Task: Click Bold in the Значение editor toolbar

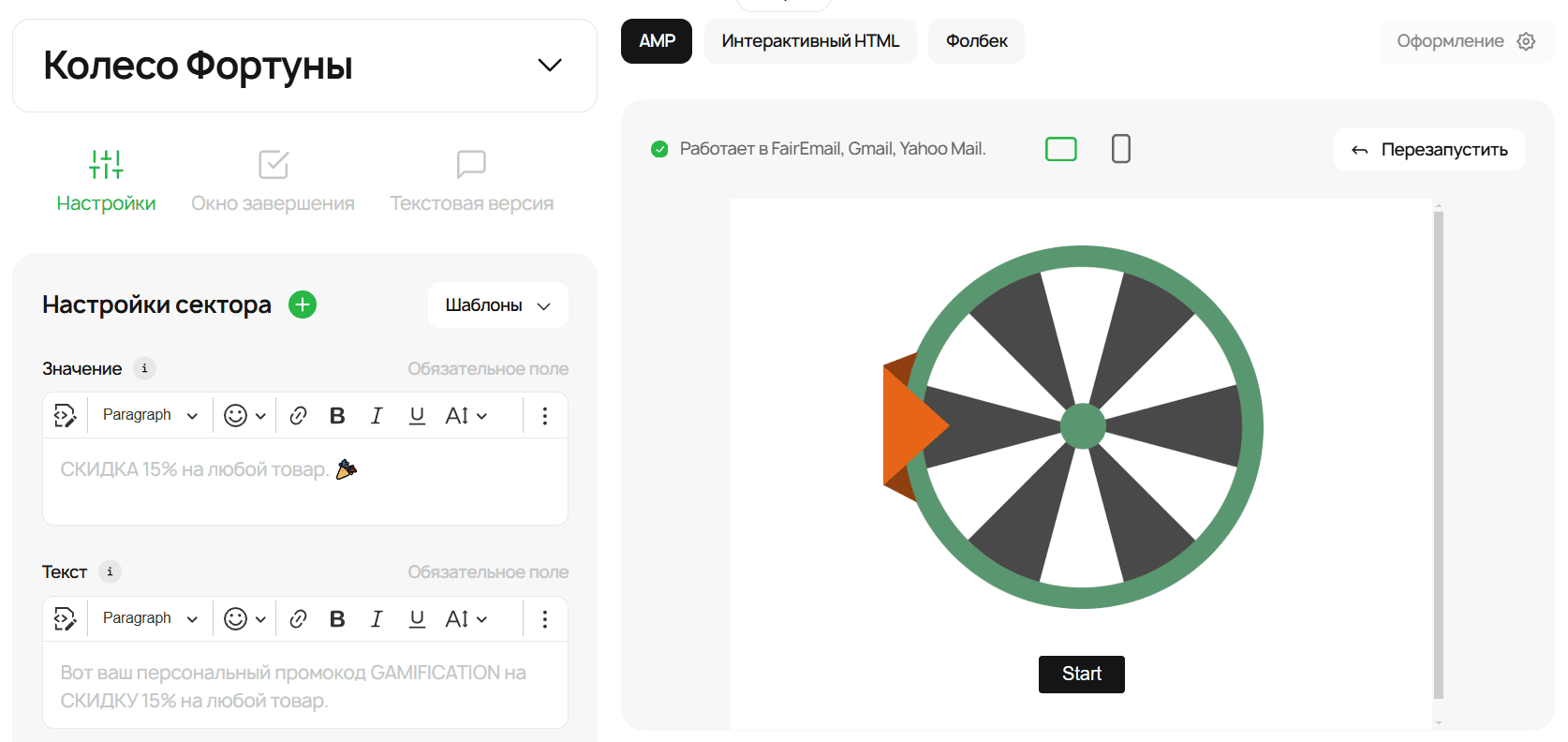Action: click(x=337, y=416)
